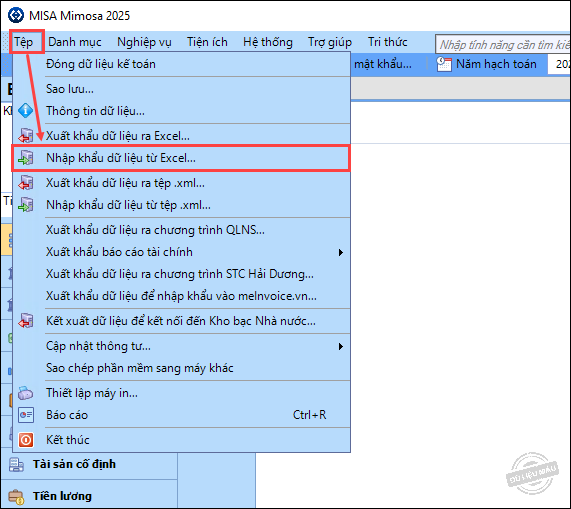Click the Thông tin dữ liệu info icon

(x=25, y=111)
